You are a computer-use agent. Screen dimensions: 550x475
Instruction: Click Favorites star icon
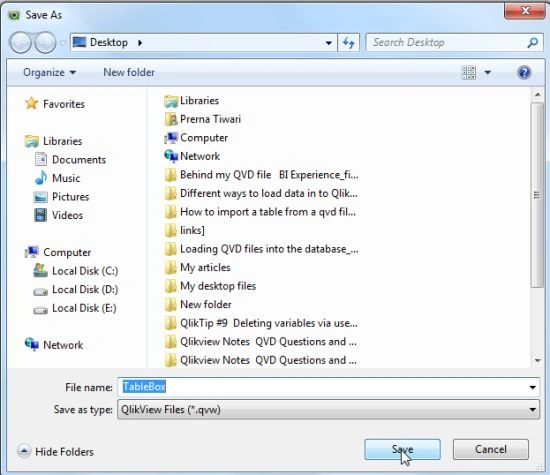(31, 103)
